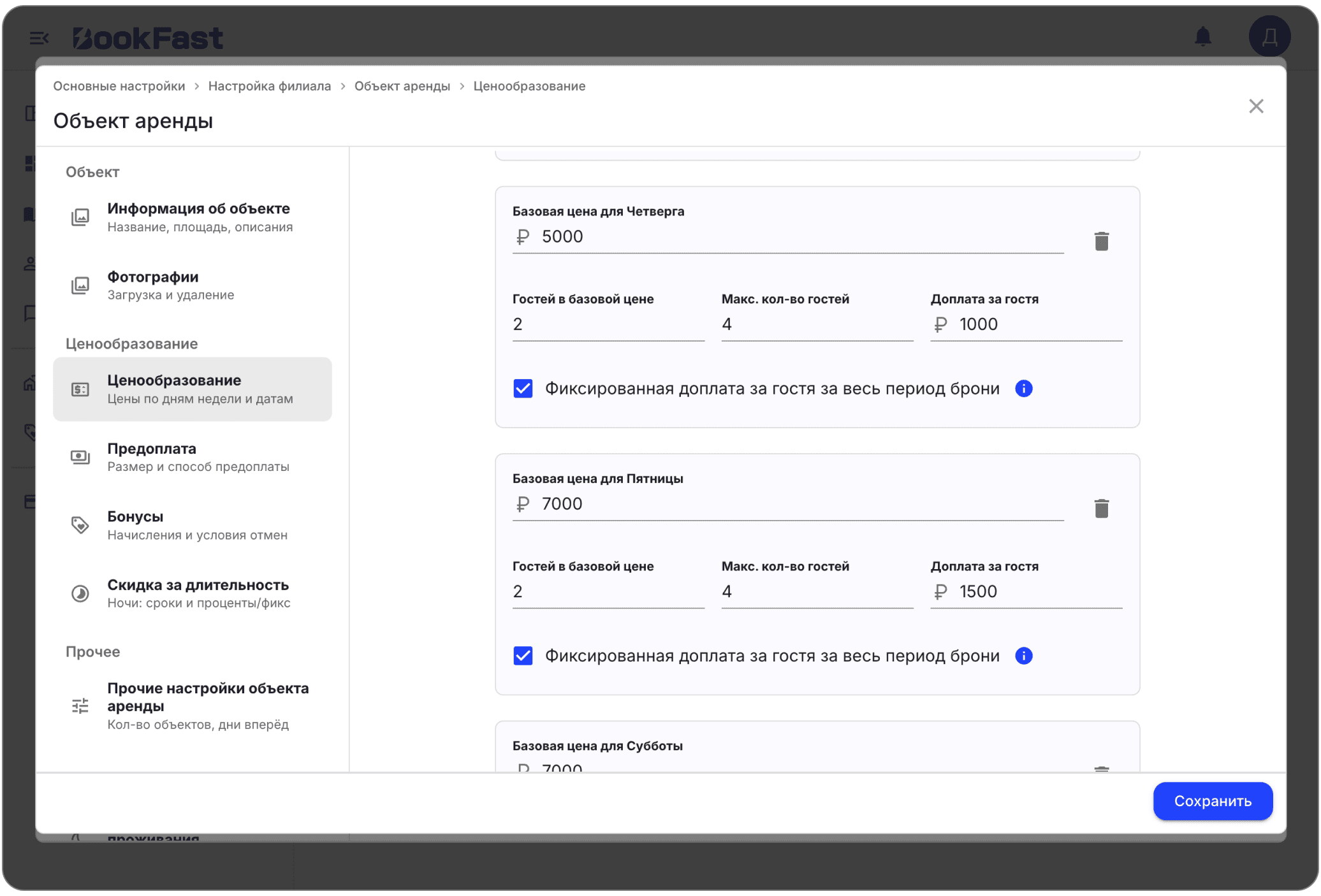Click the Скидка за длительность clock icon

(80, 593)
